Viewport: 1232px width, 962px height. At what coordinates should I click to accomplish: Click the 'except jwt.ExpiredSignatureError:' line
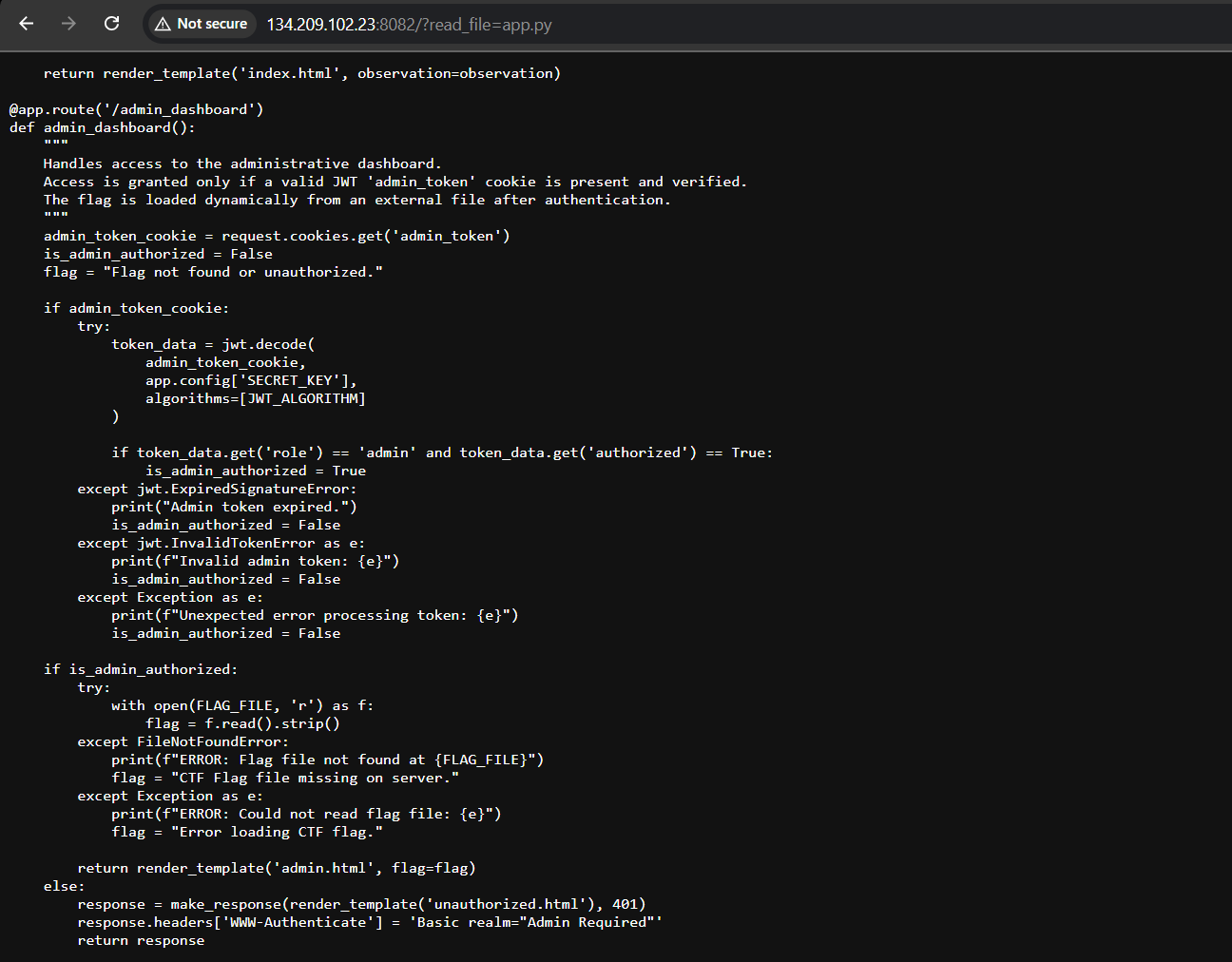[x=217, y=489]
